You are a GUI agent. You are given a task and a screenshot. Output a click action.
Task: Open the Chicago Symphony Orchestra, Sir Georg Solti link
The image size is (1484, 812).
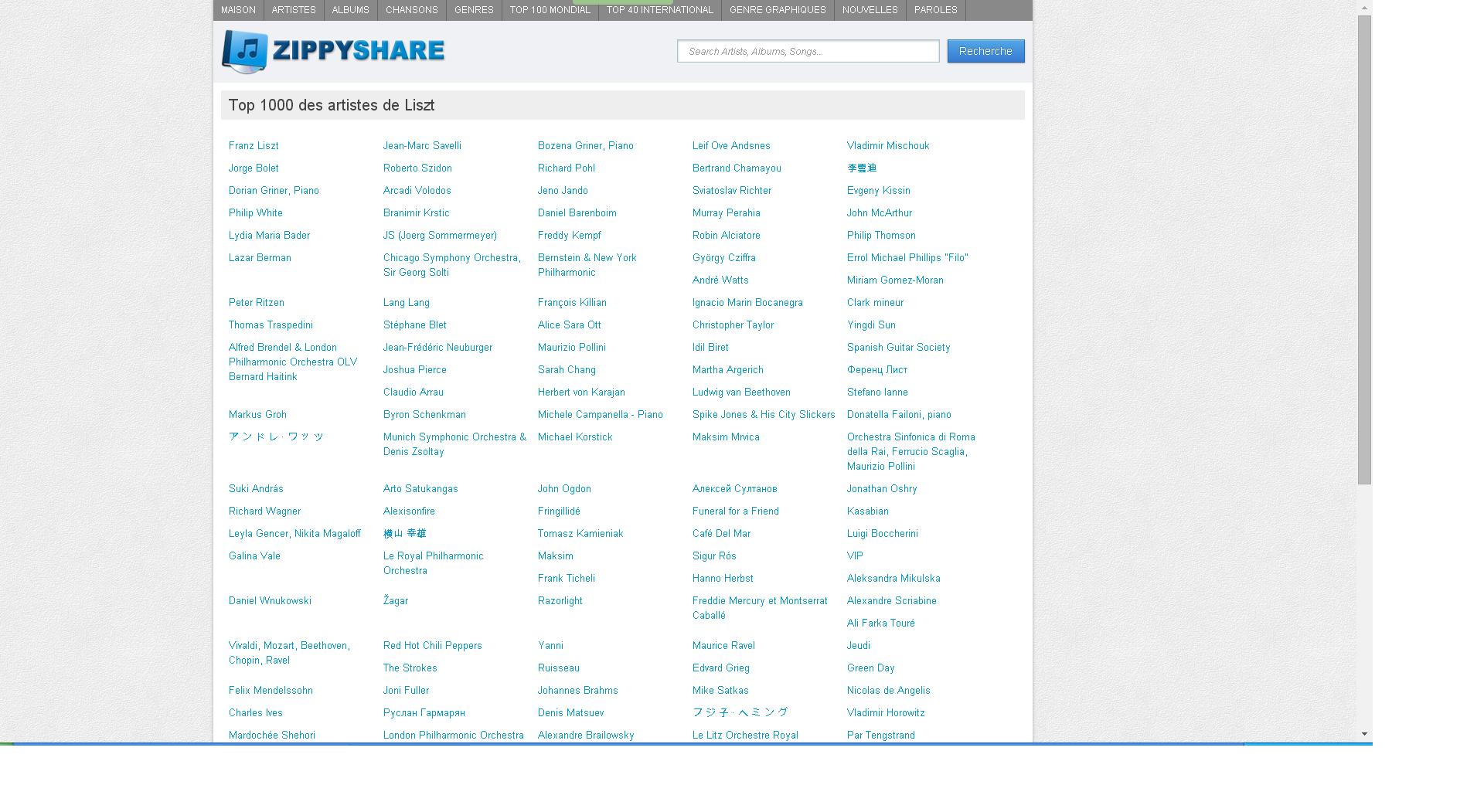pos(452,265)
